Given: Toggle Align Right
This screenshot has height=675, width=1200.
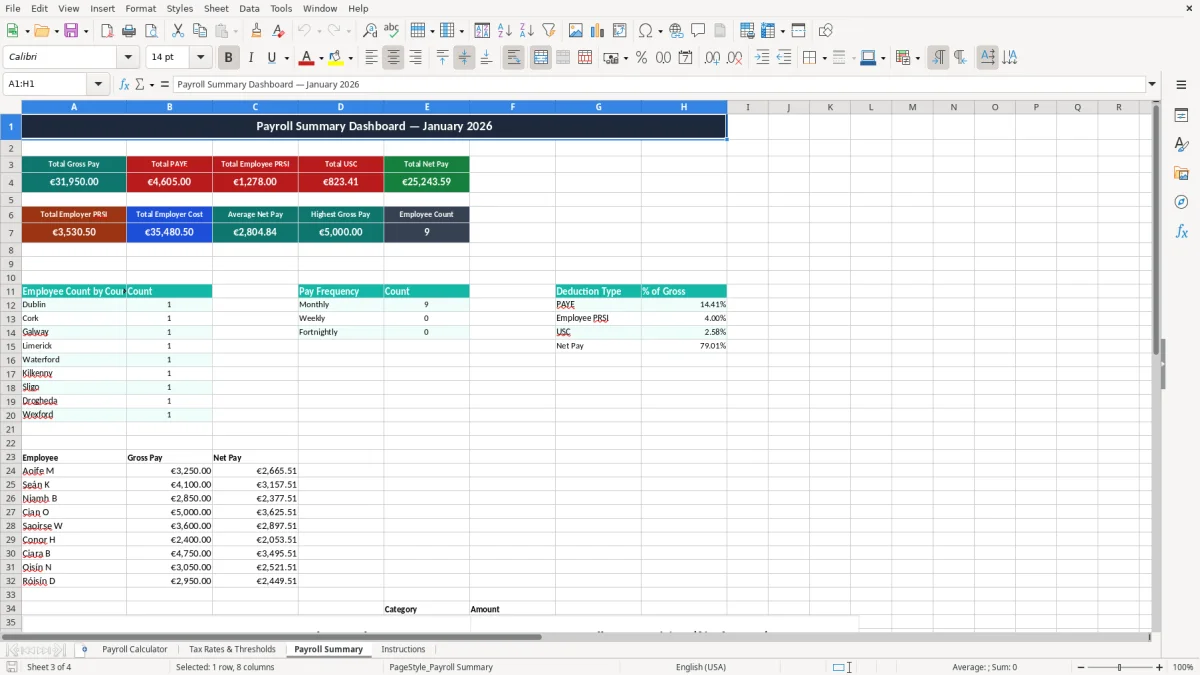Looking at the screenshot, I should tap(415, 58).
